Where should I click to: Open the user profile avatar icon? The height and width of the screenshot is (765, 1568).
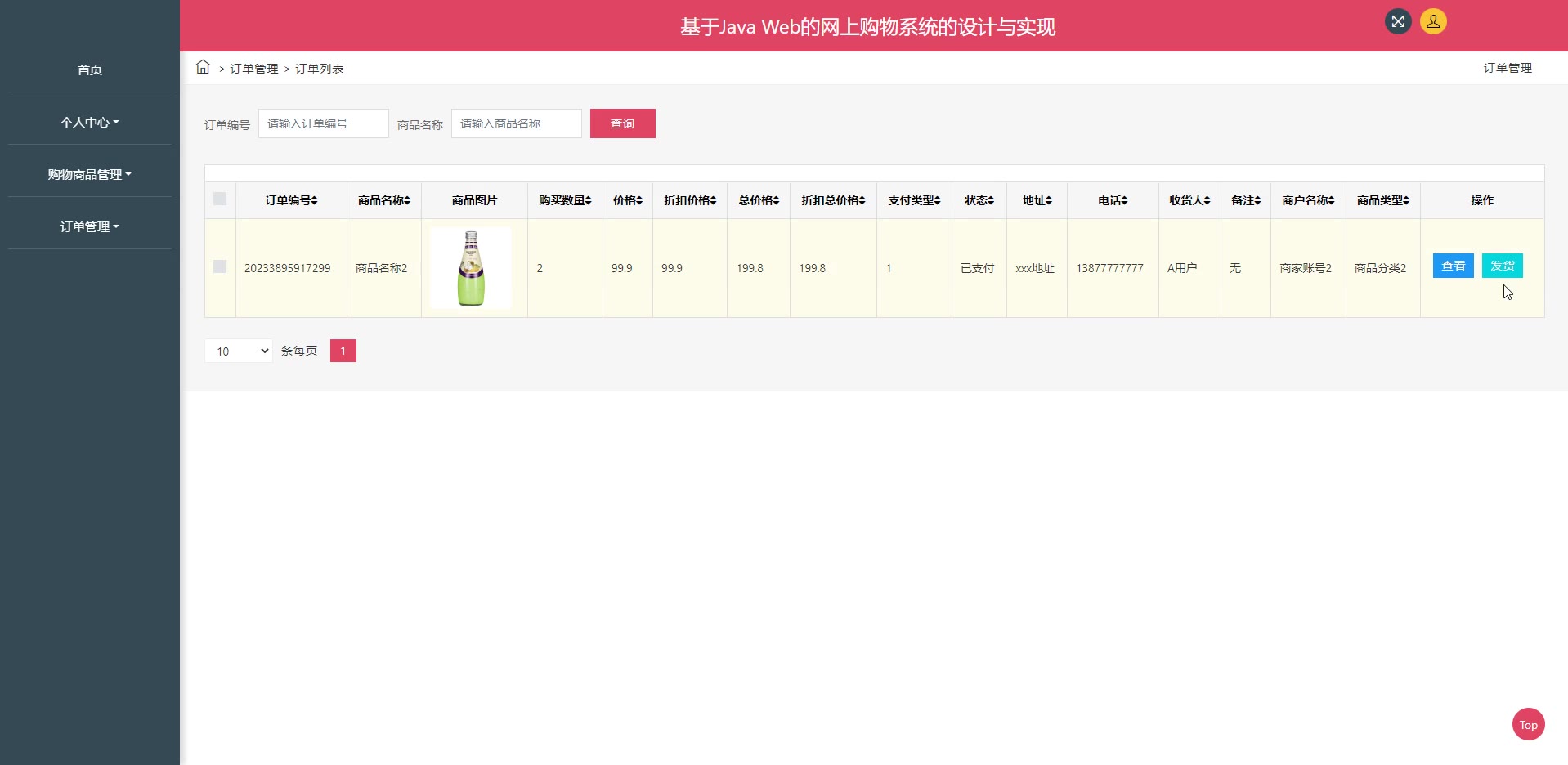point(1433,21)
